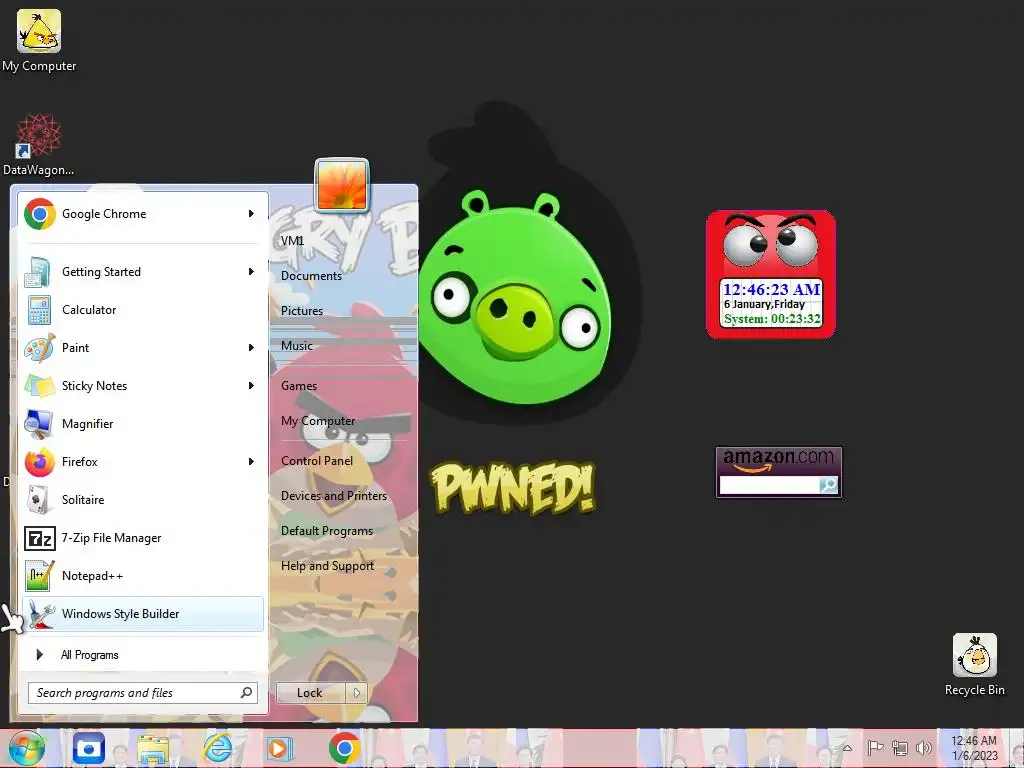Image resolution: width=1024 pixels, height=768 pixels.
Task: Expand Firefox jump list arrow
Action: (x=251, y=462)
